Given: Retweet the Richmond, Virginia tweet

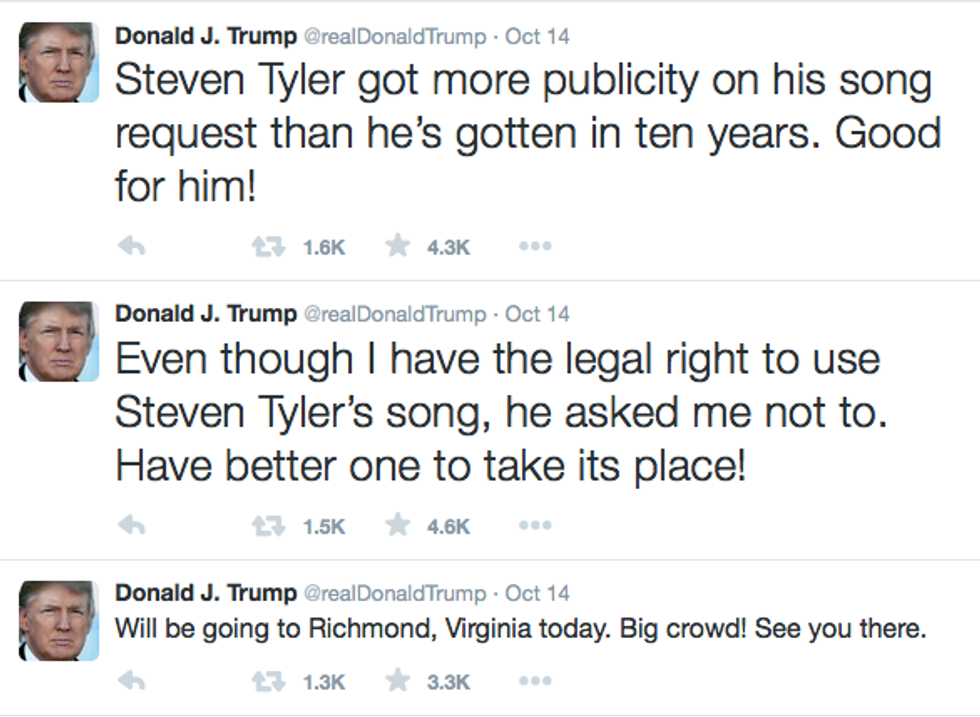Looking at the screenshot, I should [x=268, y=682].
